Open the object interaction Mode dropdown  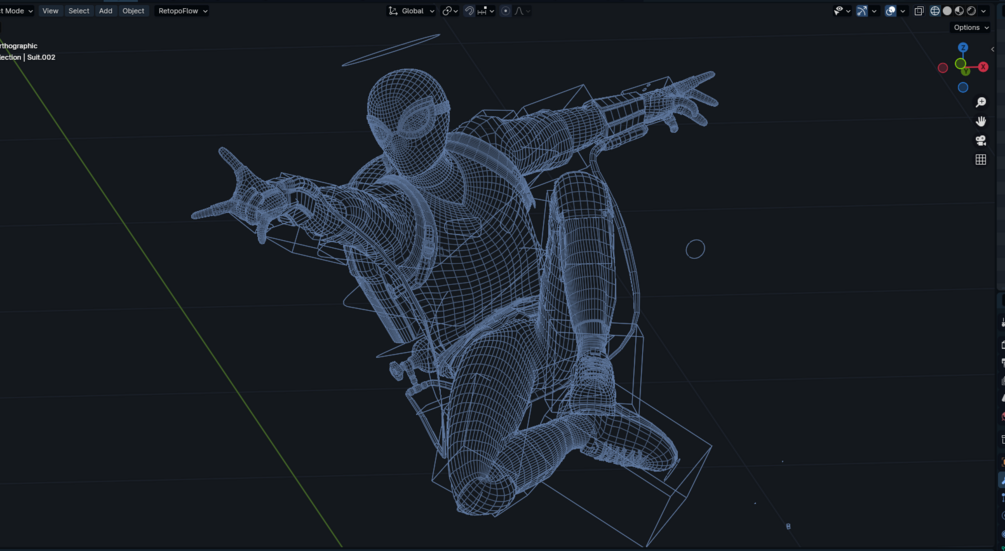[x=16, y=11]
